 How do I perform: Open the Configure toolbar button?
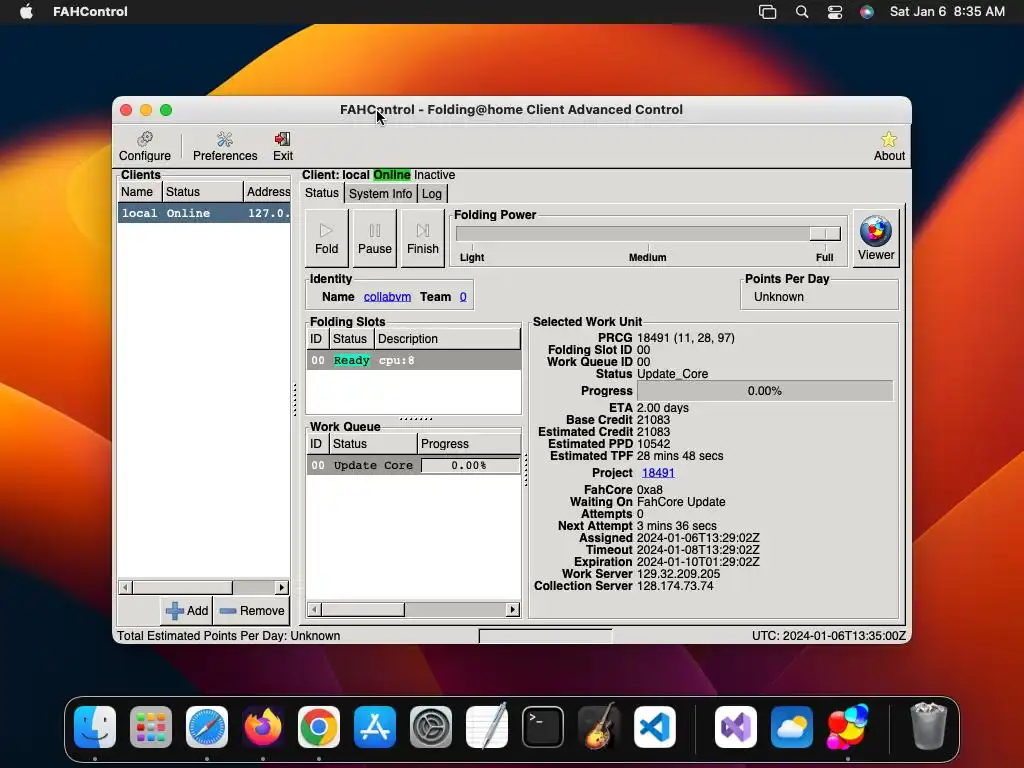click(144, 146)
